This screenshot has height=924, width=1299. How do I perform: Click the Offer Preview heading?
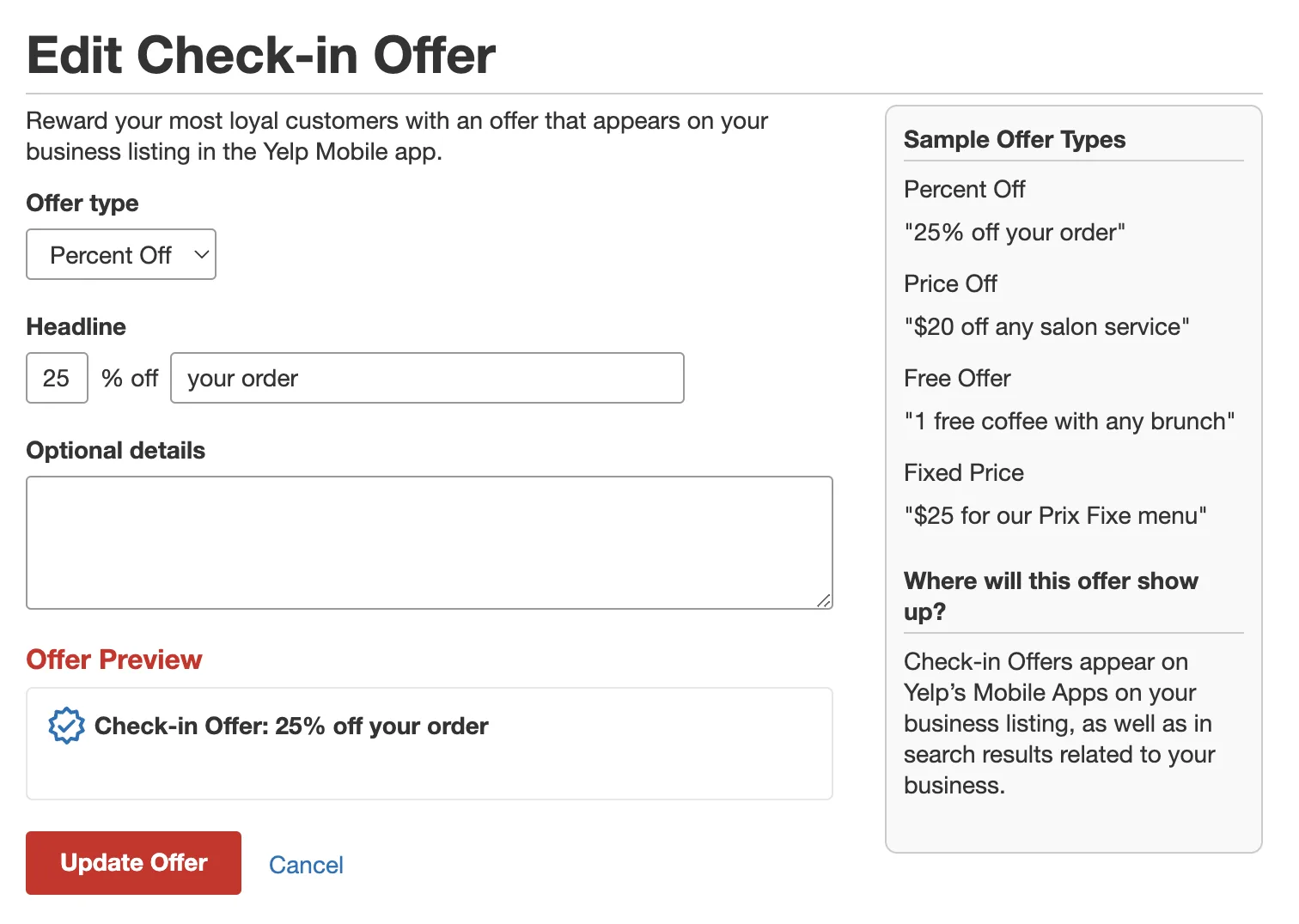coord(114,660)
